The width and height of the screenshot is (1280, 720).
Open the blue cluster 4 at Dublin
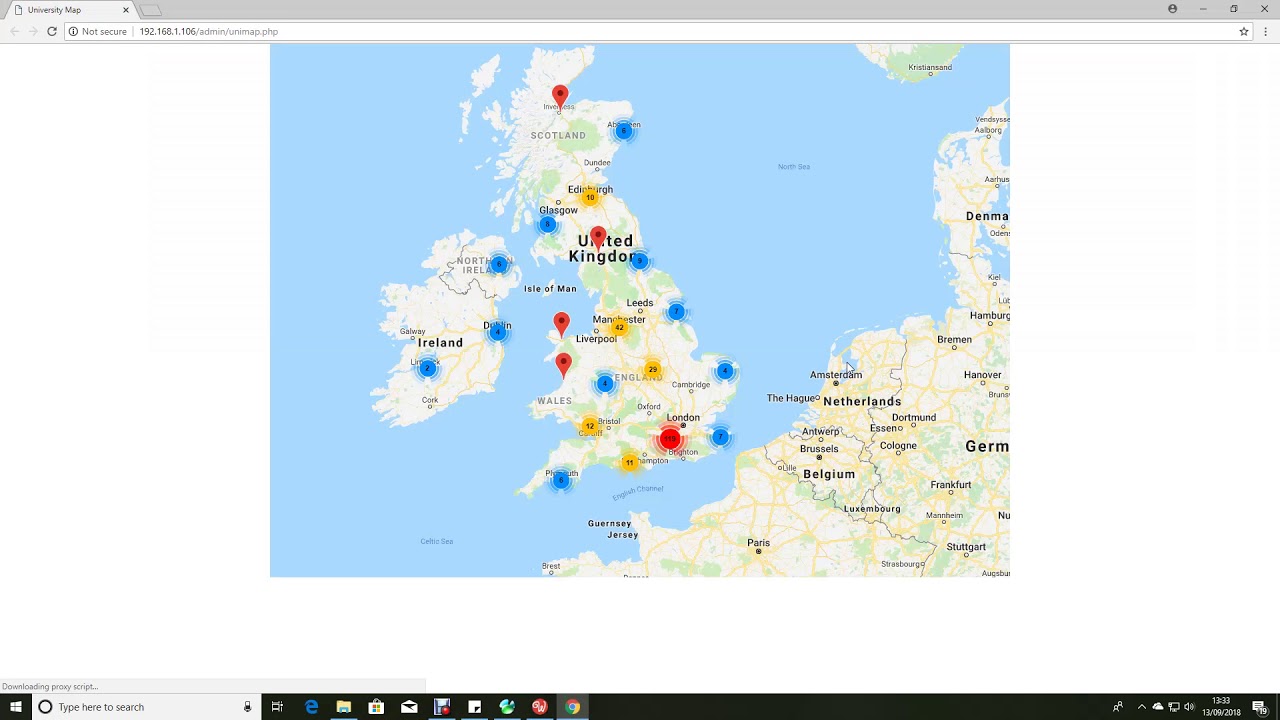497,332
